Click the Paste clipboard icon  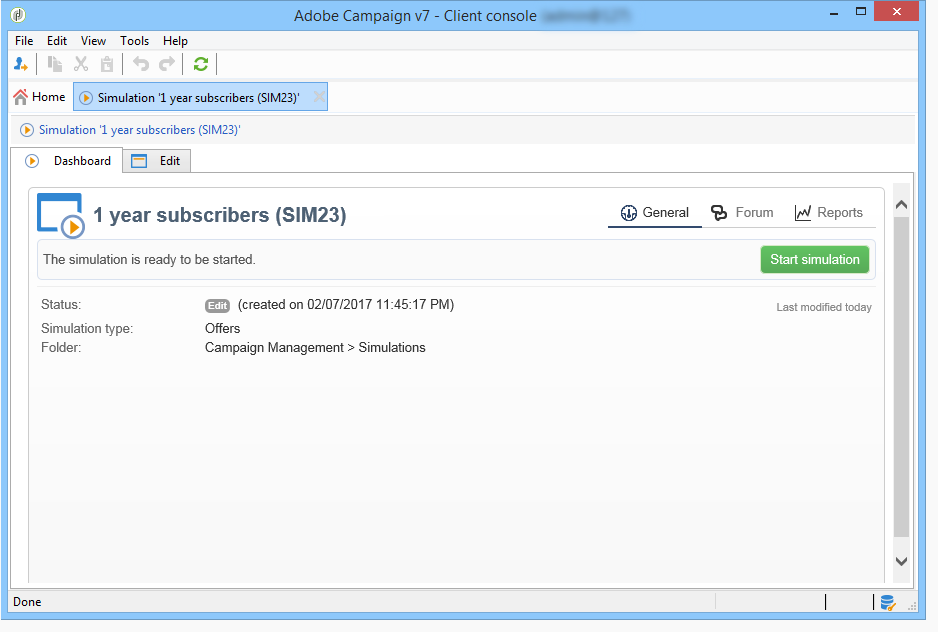click(106, 64)
